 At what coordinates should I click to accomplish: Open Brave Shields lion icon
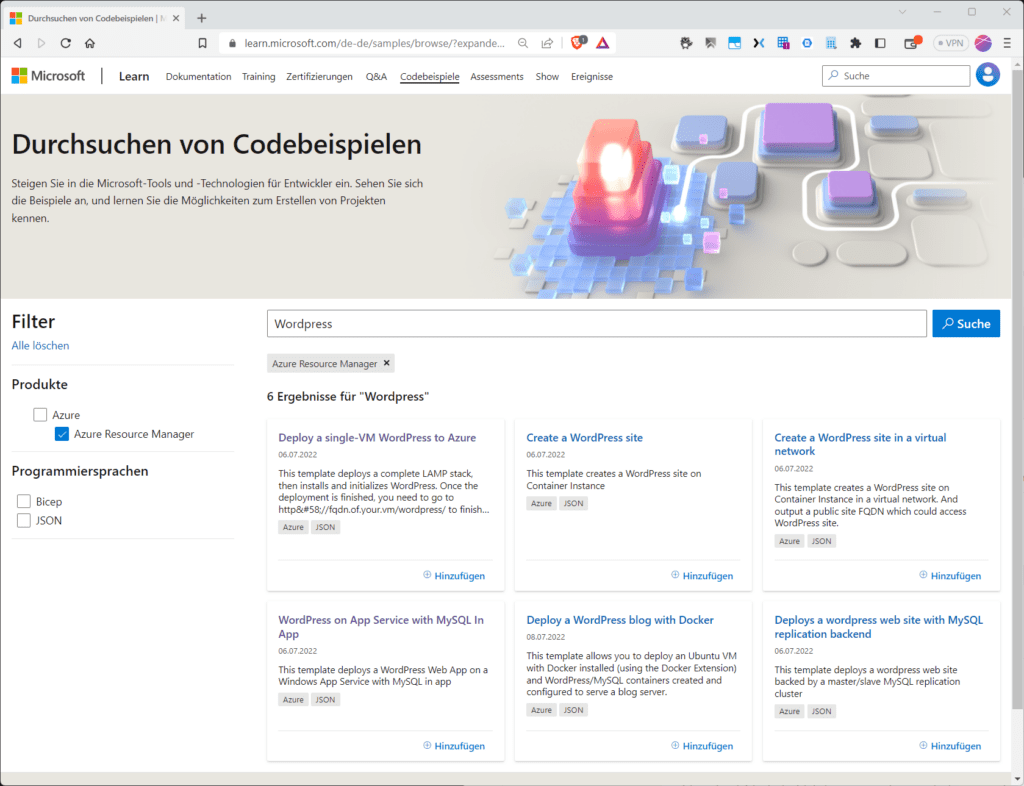(578, 43)
